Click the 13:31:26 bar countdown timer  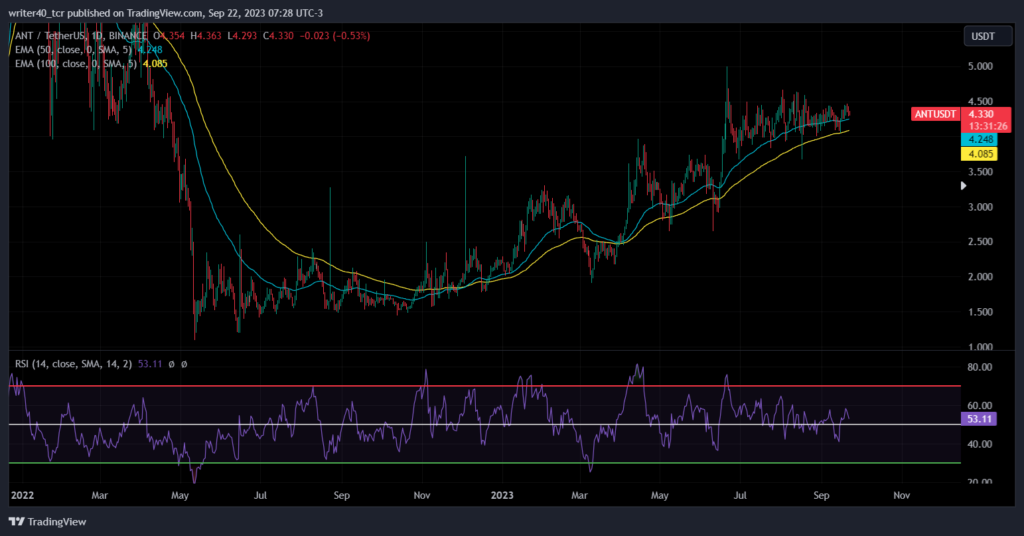(987, 126)
